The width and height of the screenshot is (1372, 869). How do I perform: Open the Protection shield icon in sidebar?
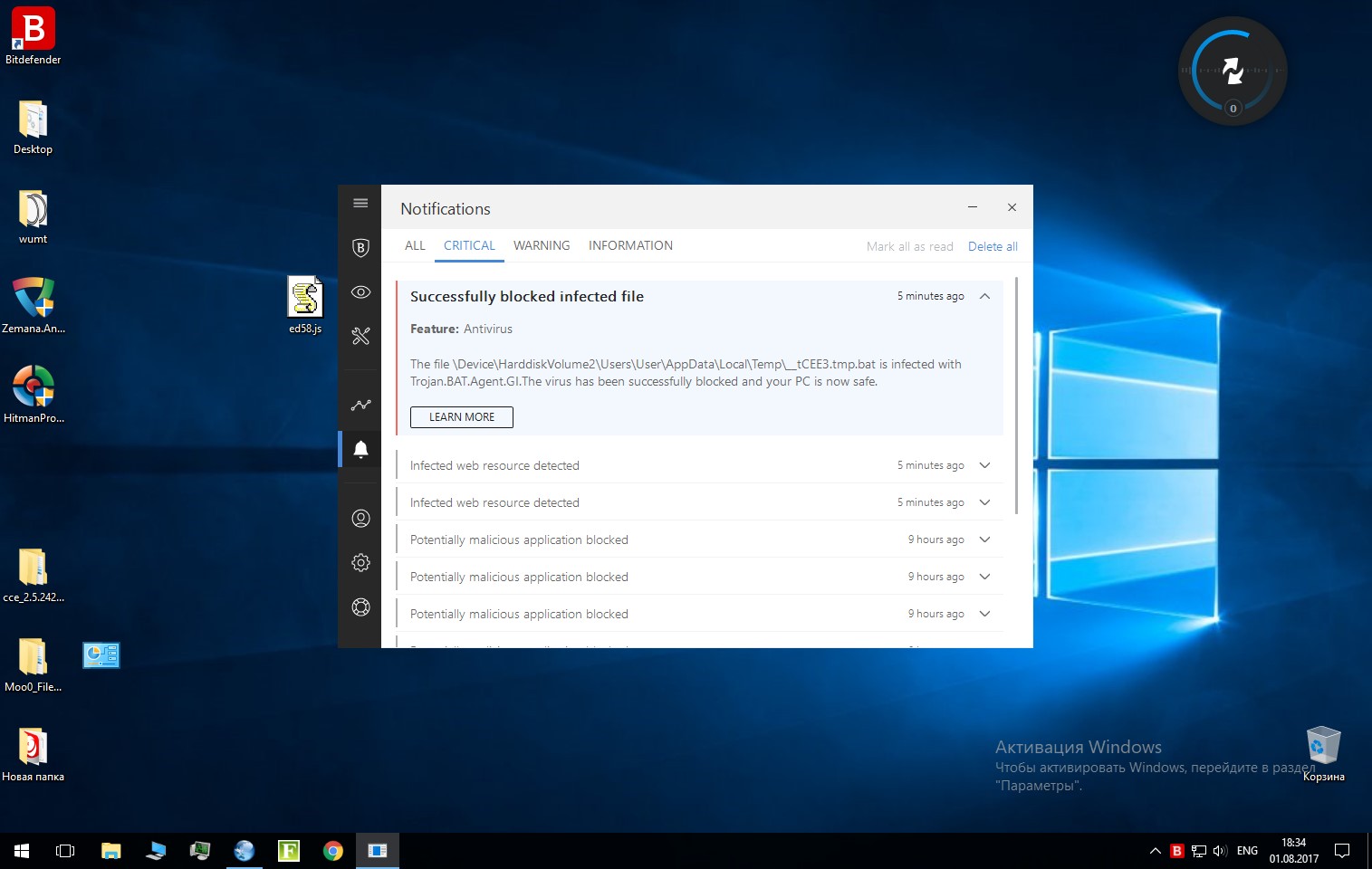pyautogui.click(x=360, y=248)
